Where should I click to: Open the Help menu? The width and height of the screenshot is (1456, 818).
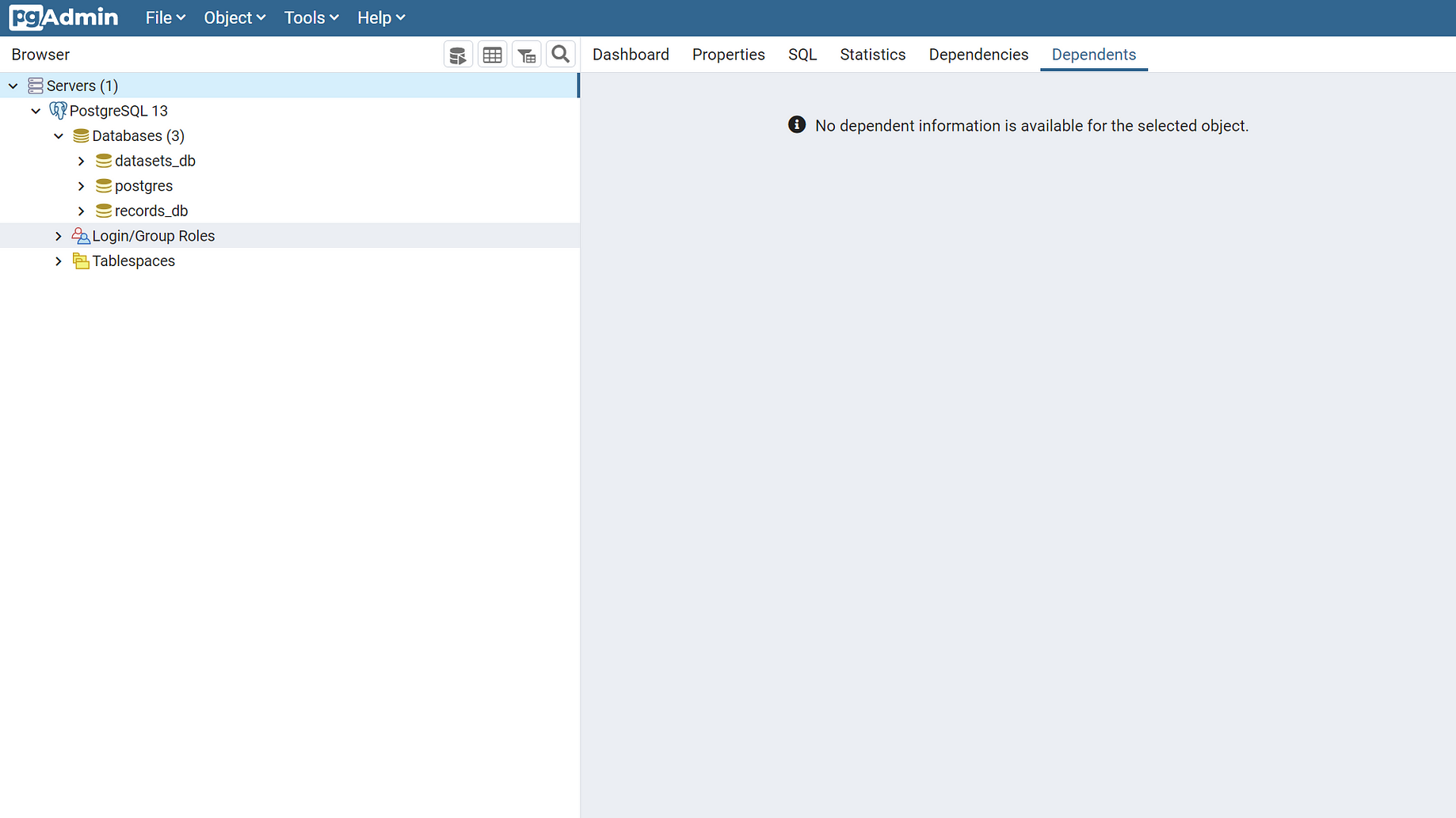[381, 17]
